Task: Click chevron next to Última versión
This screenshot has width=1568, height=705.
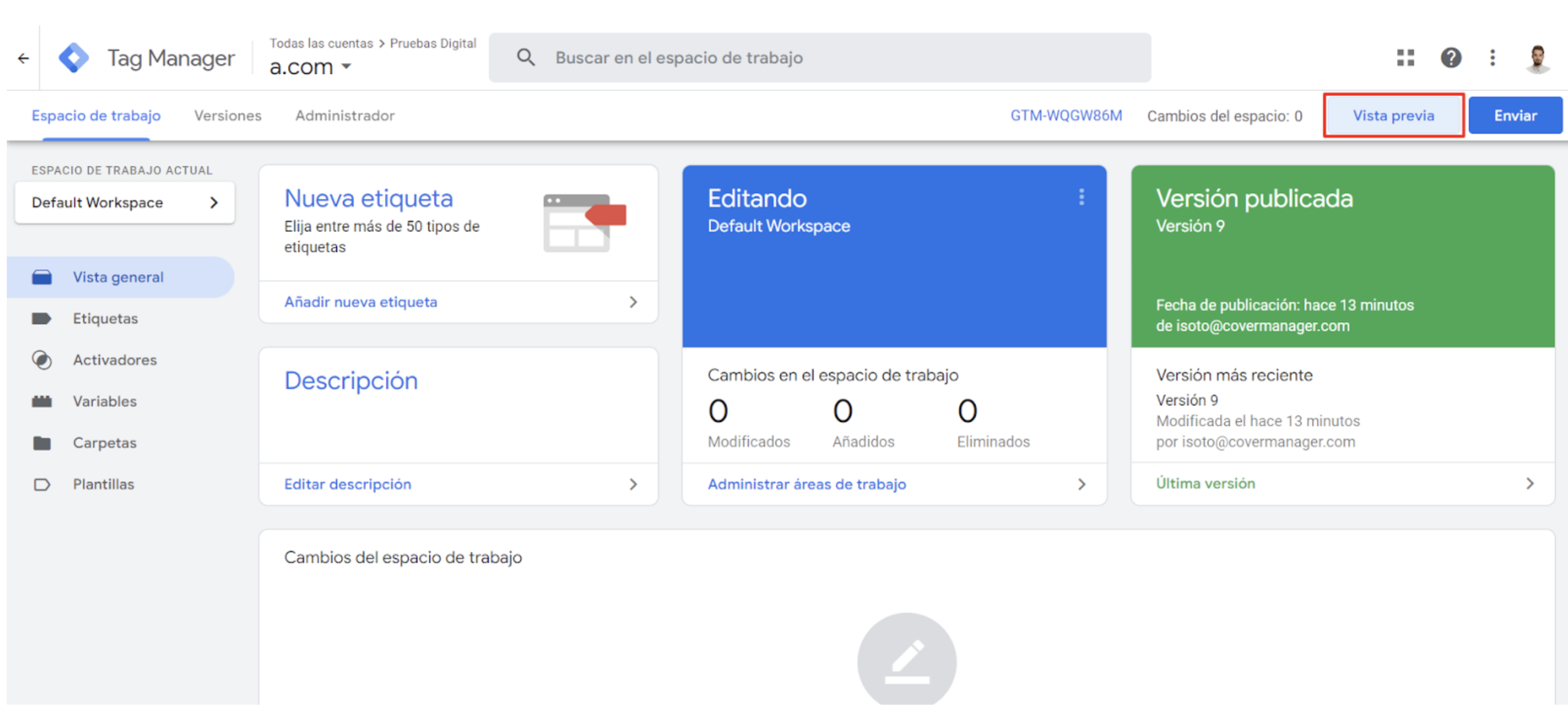Action: (x=1530, y=484)
